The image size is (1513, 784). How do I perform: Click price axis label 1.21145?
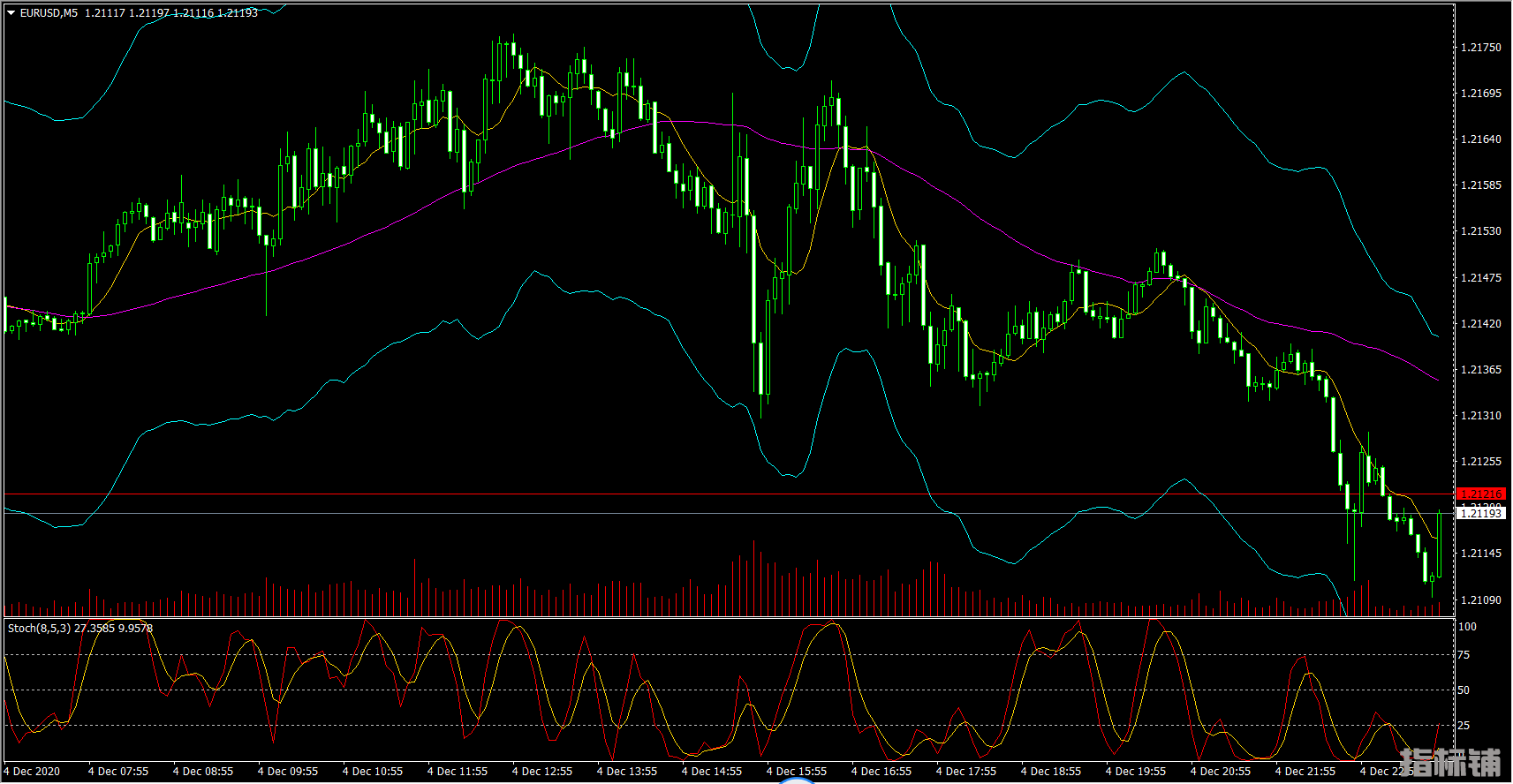[x=1480, y=554]
